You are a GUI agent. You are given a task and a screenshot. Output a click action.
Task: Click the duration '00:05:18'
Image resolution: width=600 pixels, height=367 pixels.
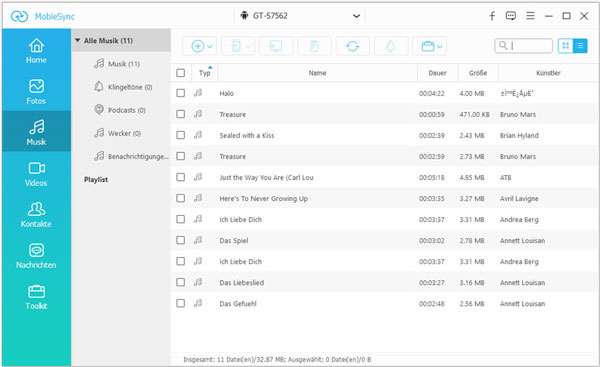tap(432, 178)
